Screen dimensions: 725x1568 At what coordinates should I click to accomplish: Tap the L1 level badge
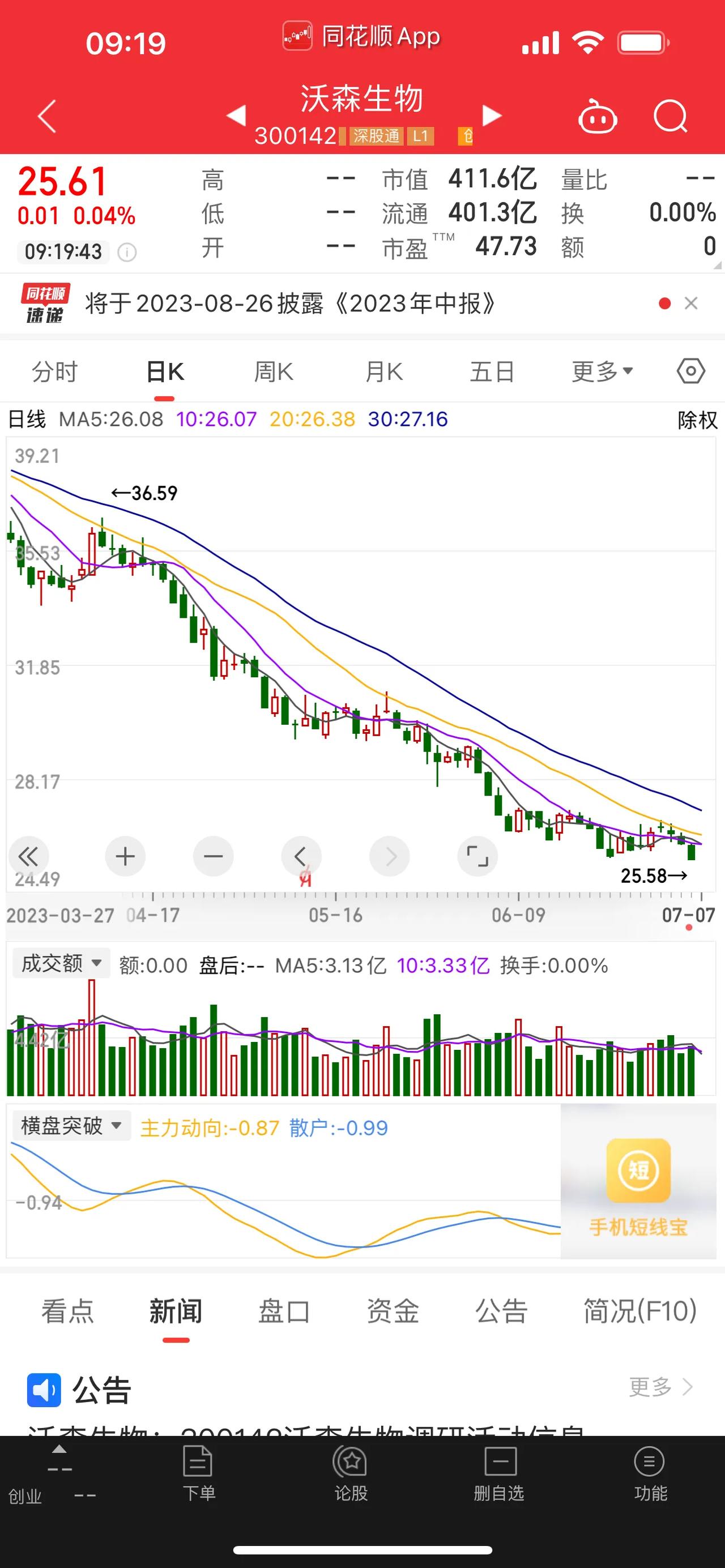[421, 136]
